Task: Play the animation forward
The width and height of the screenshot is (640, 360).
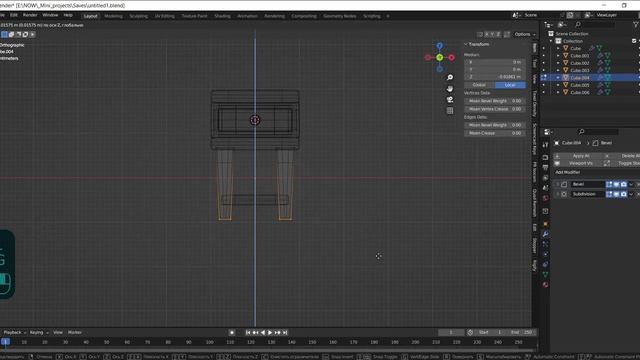Action: point(270,333)
